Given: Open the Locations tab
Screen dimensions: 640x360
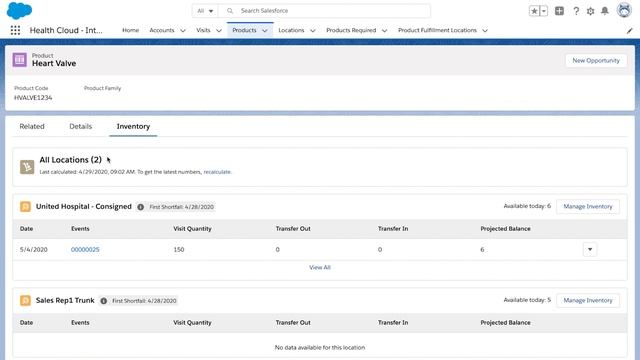Looking at the screenshot, I should point(291,30).
